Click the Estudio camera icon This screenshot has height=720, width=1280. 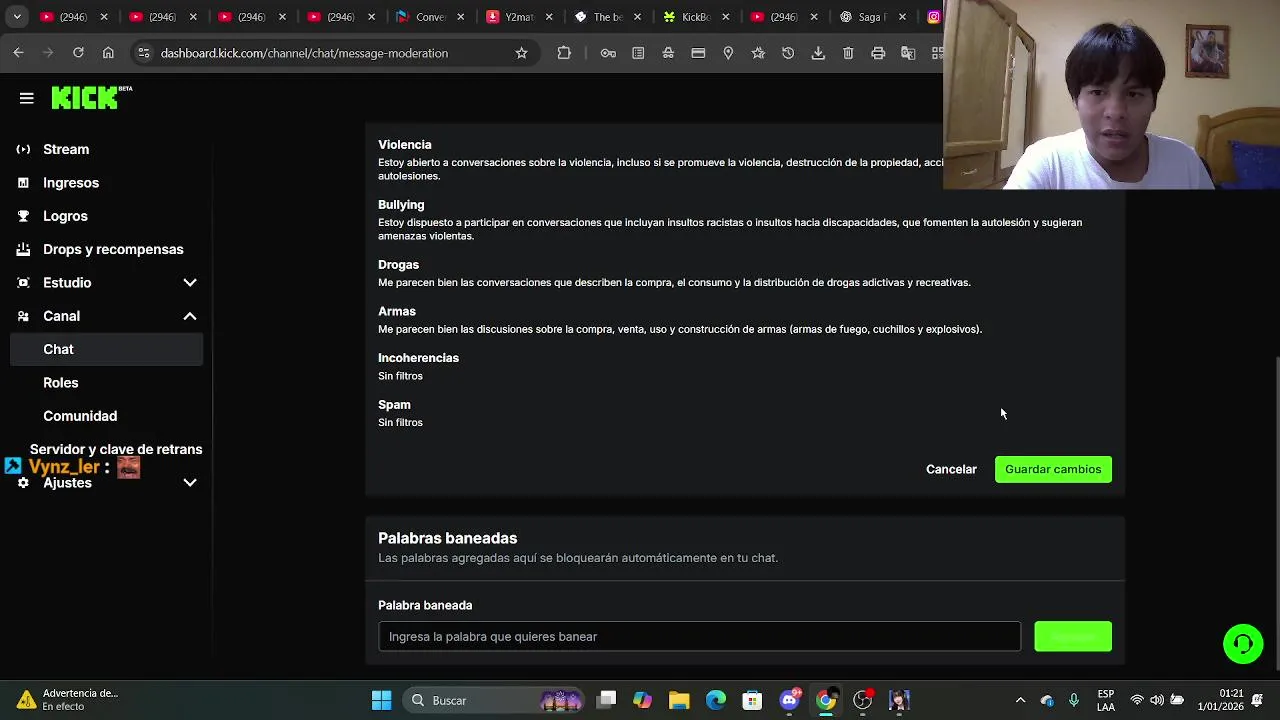[x=23, y=283]
